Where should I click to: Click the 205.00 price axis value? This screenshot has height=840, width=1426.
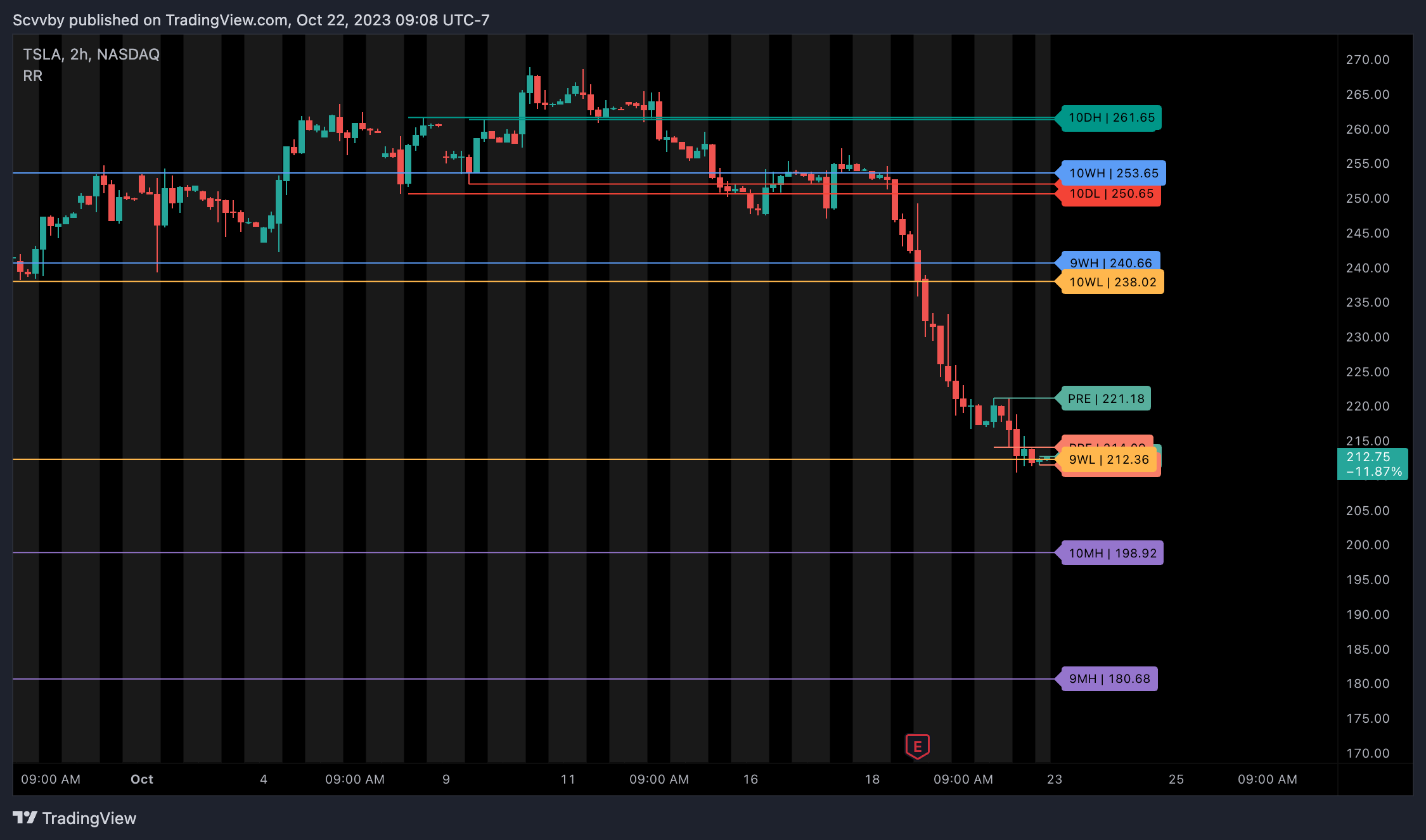coord(1368,511)
